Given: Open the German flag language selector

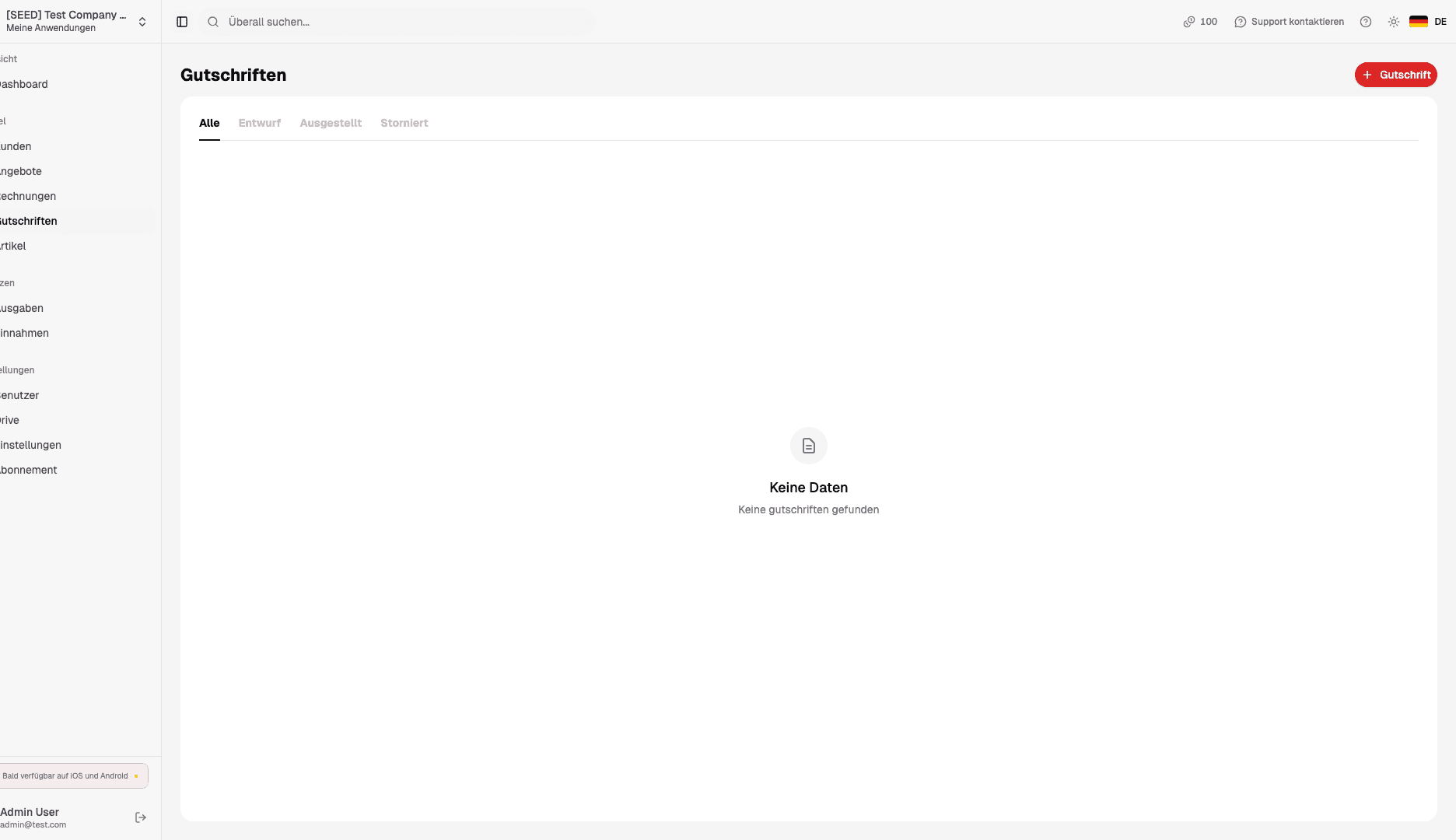Looking at the screenshot, I should tap(1428, 22).
